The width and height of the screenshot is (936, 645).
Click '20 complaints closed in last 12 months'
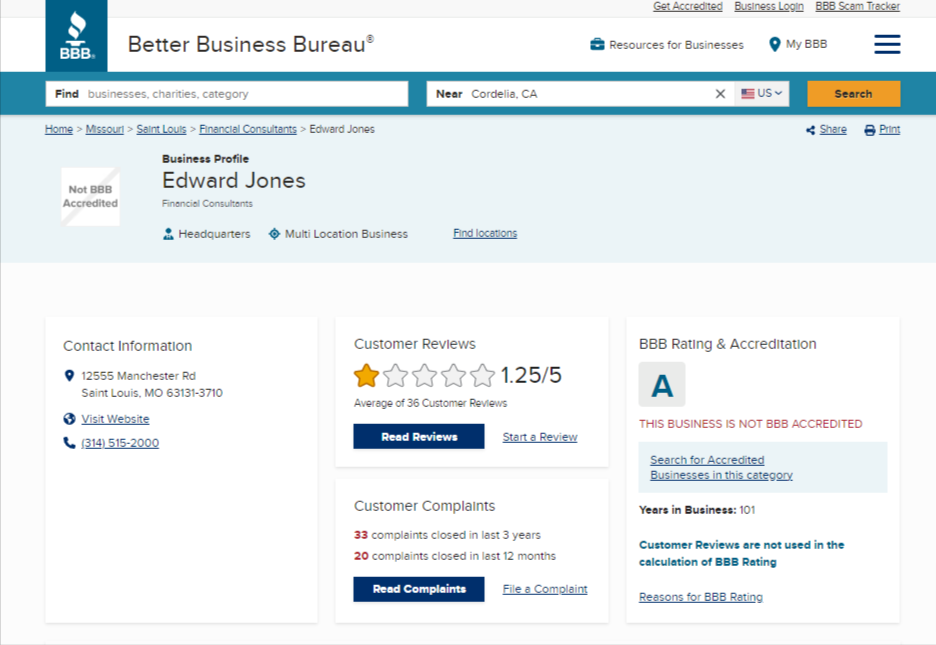pos(455,555)
